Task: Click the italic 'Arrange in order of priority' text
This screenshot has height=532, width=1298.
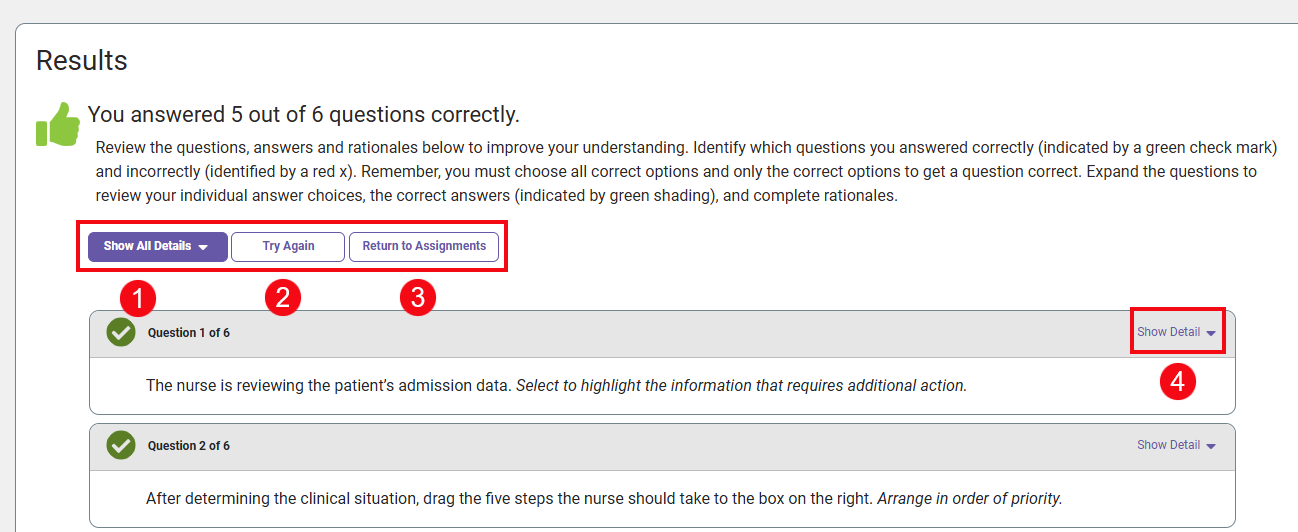Action: [969, 498]
